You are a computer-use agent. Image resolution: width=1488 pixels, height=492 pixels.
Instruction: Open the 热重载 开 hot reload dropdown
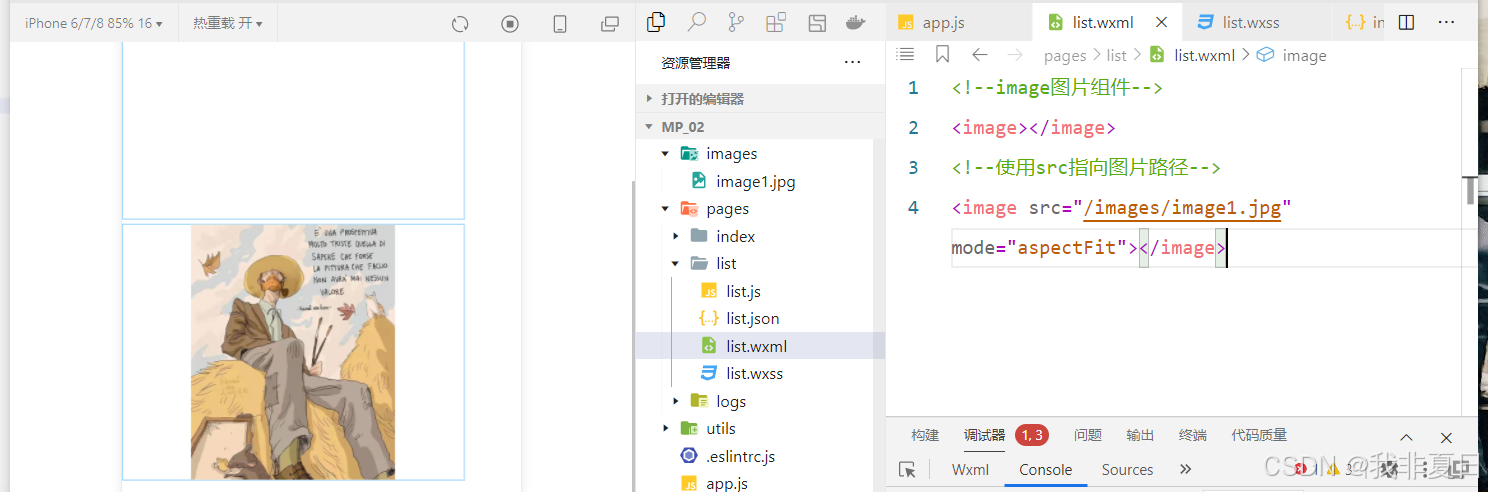[x=228, y=23]
